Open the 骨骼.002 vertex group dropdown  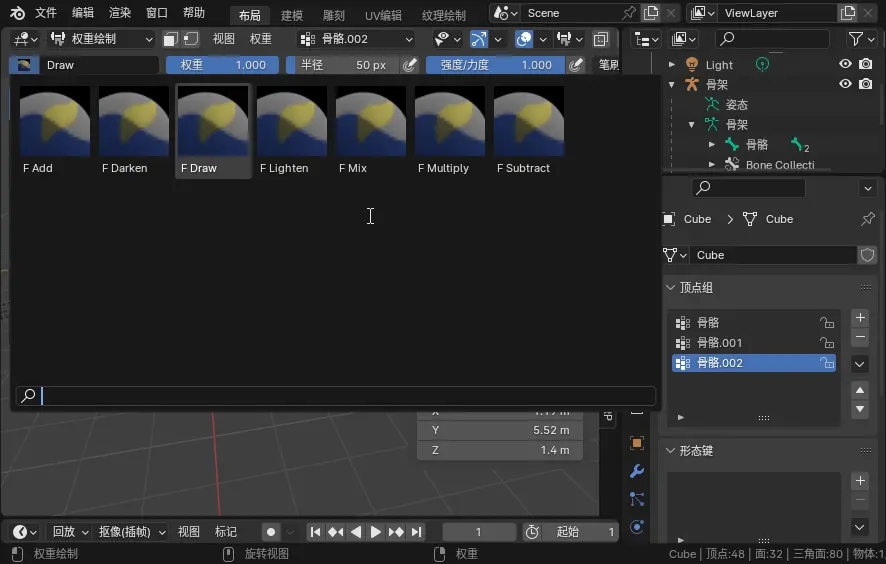tap(357, 39)
